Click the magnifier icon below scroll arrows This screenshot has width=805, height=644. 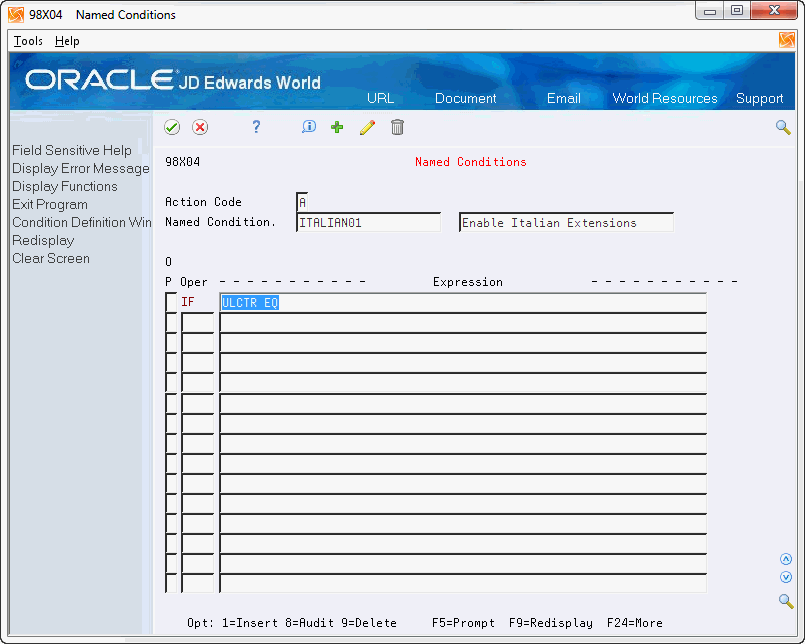point(785,601)
